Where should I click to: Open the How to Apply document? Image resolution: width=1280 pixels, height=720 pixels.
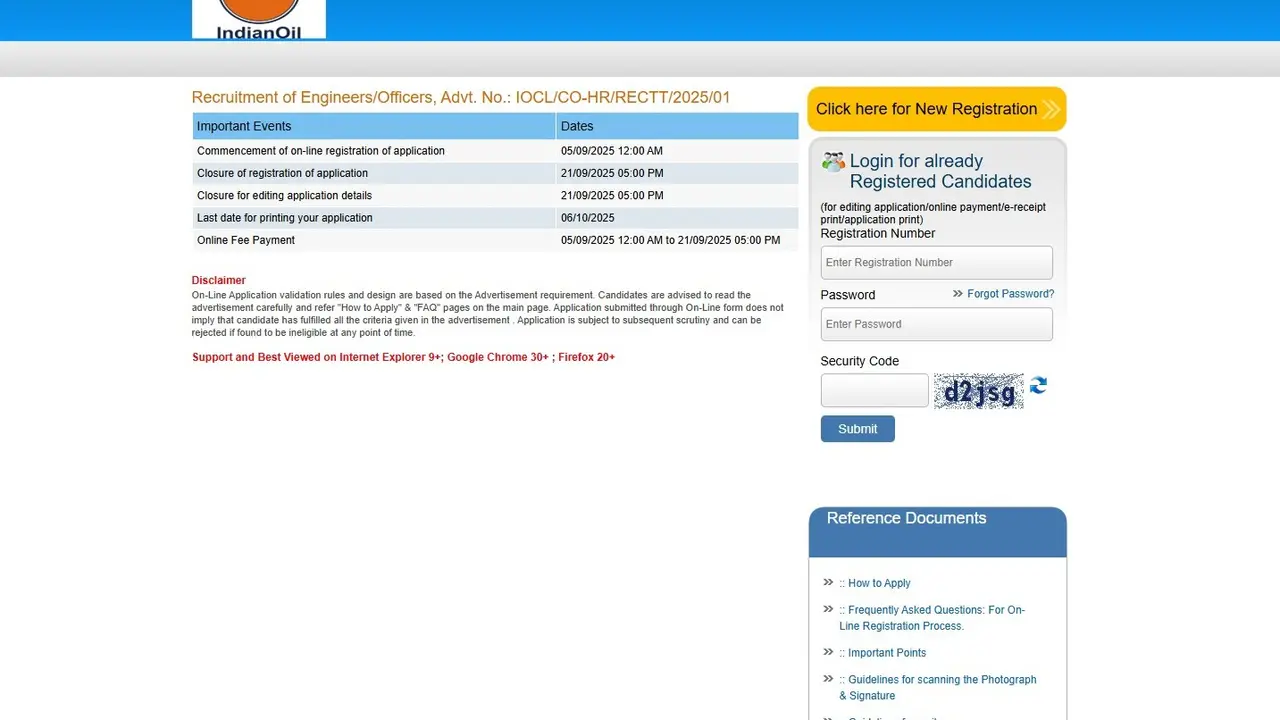coord(878,582)
